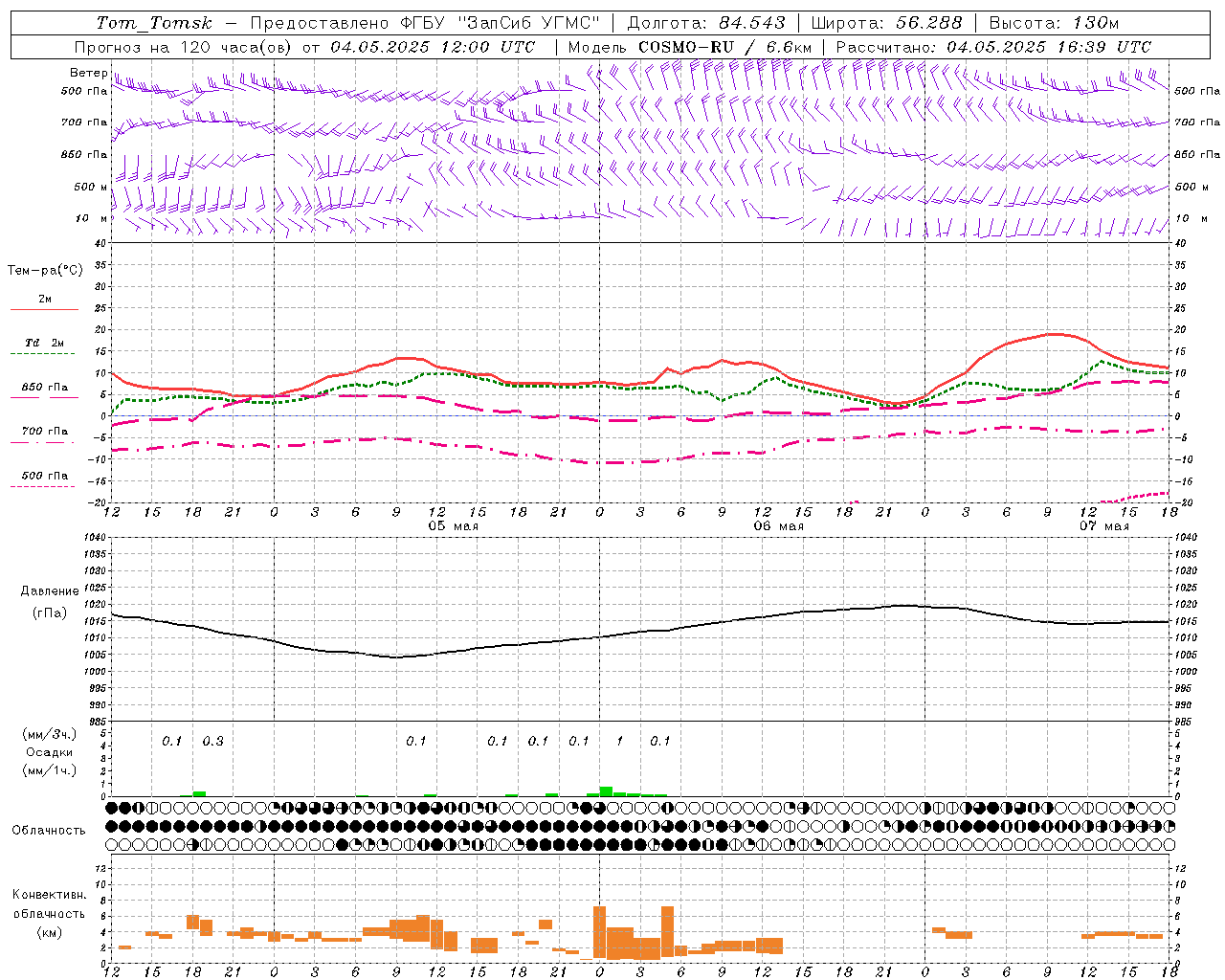Select the Рассчитано 04.05.2025 16:39 UTC timestamp
The width and height of the screenshot is (1225, 980).
993,47
